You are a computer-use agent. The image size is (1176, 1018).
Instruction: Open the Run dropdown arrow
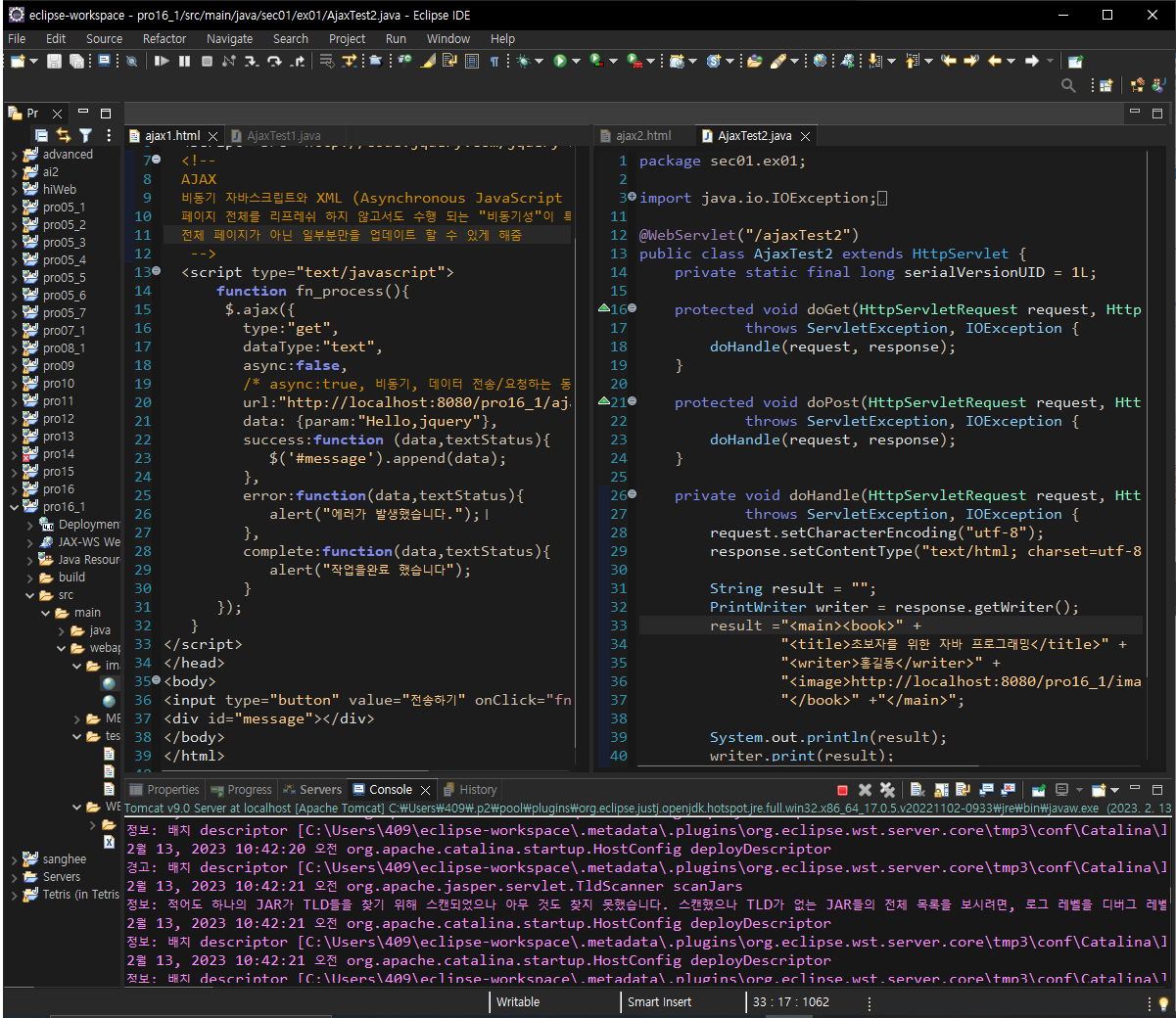click(576, 61)
